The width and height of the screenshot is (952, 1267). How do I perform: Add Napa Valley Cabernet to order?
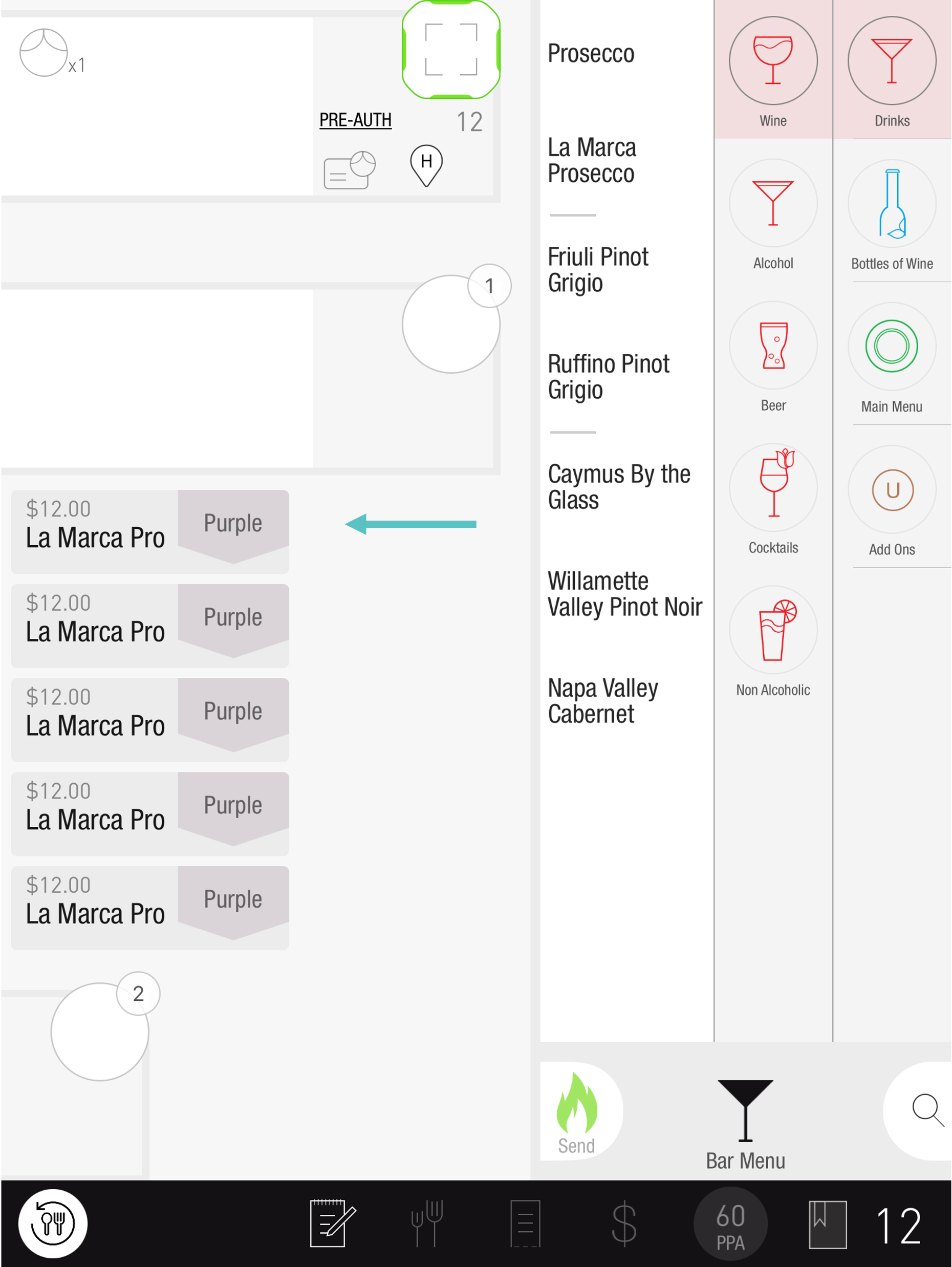[x=602, y=700]
